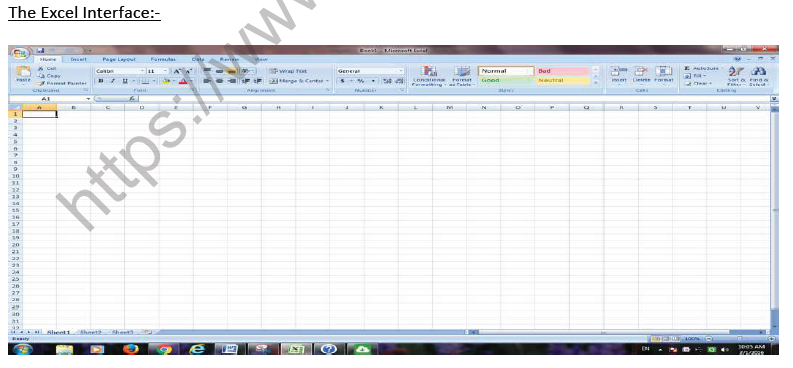Open the Merge & Center dropdown arrow
The height and width of the screenshot is (368, 793).
[x=327, y=81]
